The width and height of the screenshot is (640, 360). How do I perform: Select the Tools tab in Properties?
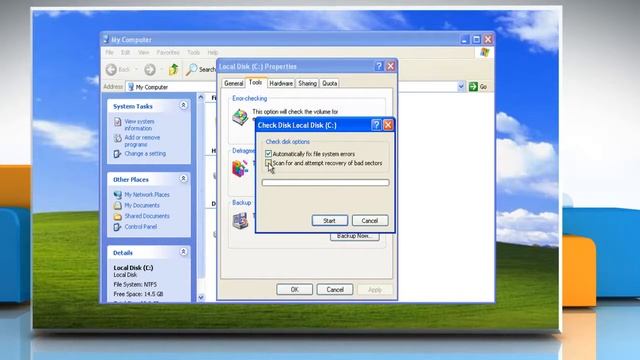(256, 82)
